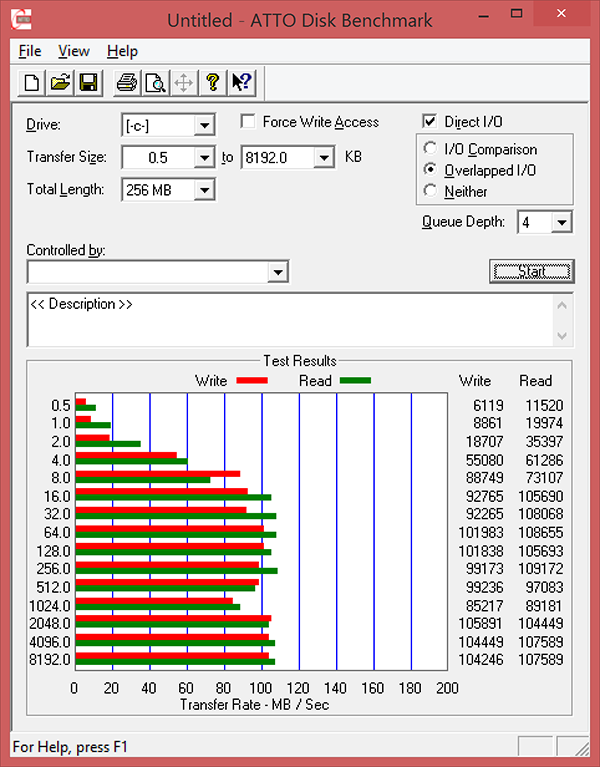
Task: Expand the Drive dropdown
Action: pos(204,126)
